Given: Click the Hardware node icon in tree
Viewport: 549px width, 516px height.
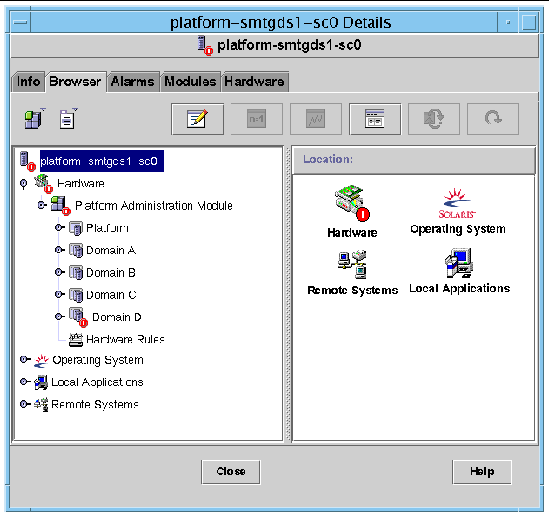Looking at the screenshot, I should click(x=43, y=183).
